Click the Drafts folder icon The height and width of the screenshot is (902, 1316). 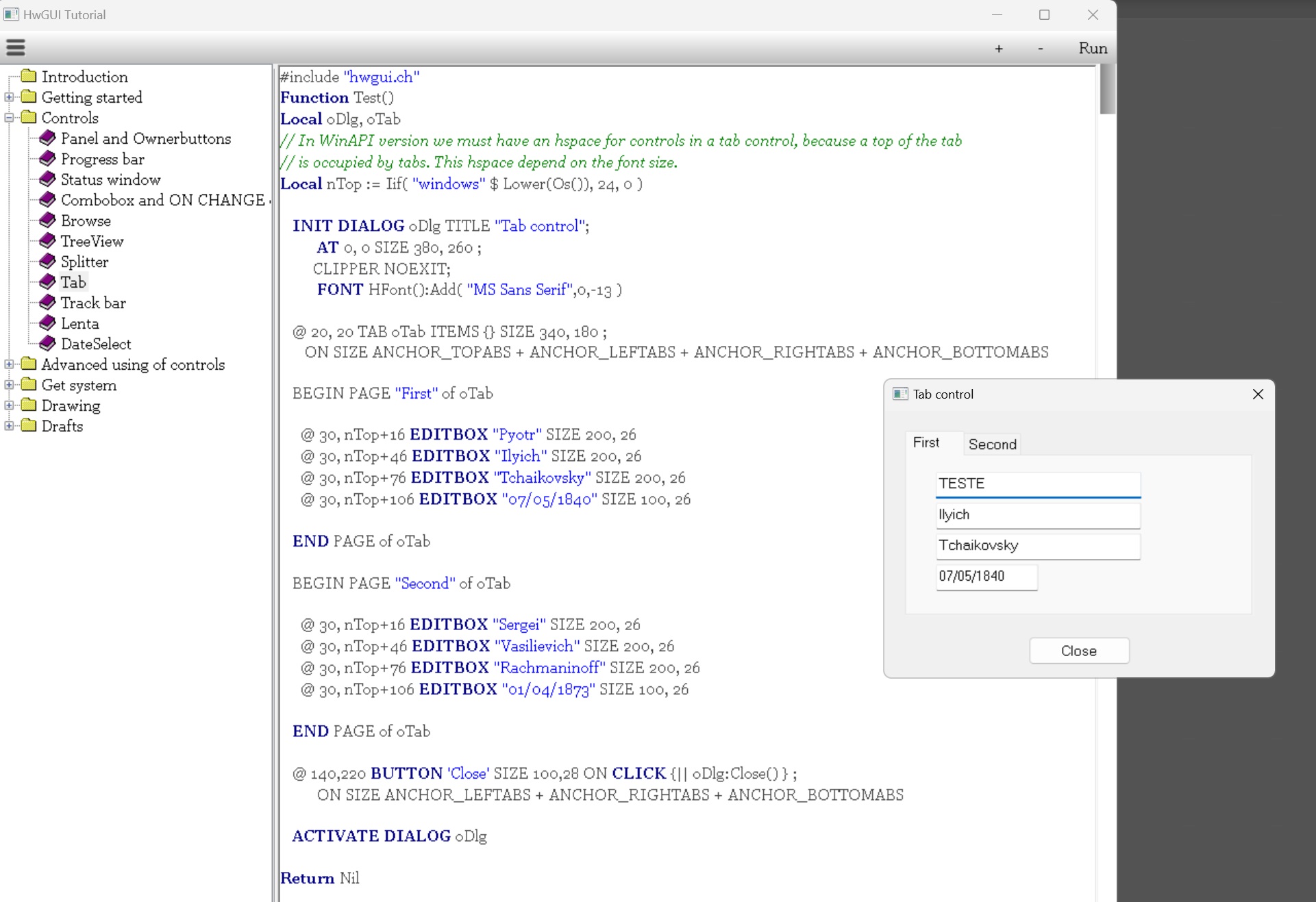[29, 426]
